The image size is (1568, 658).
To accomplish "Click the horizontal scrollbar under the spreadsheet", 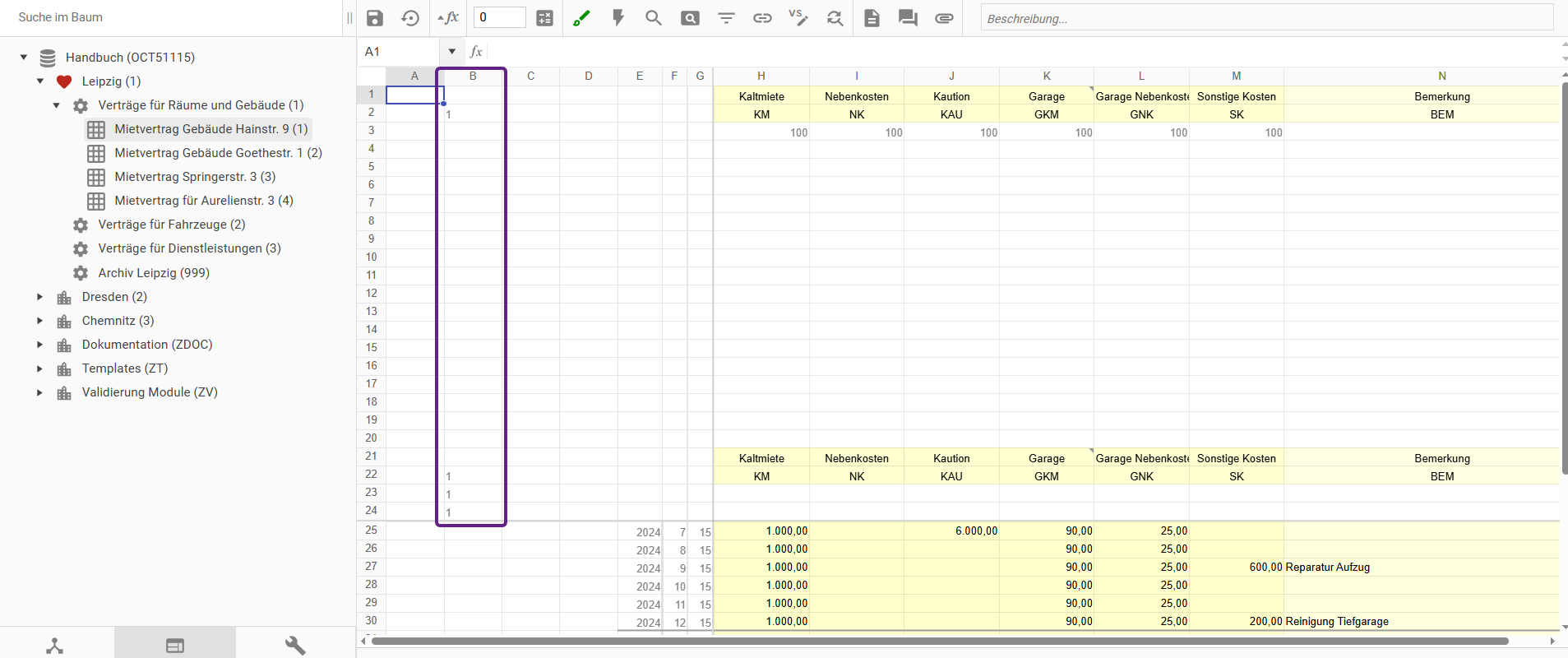I will [x=939, y=641].
